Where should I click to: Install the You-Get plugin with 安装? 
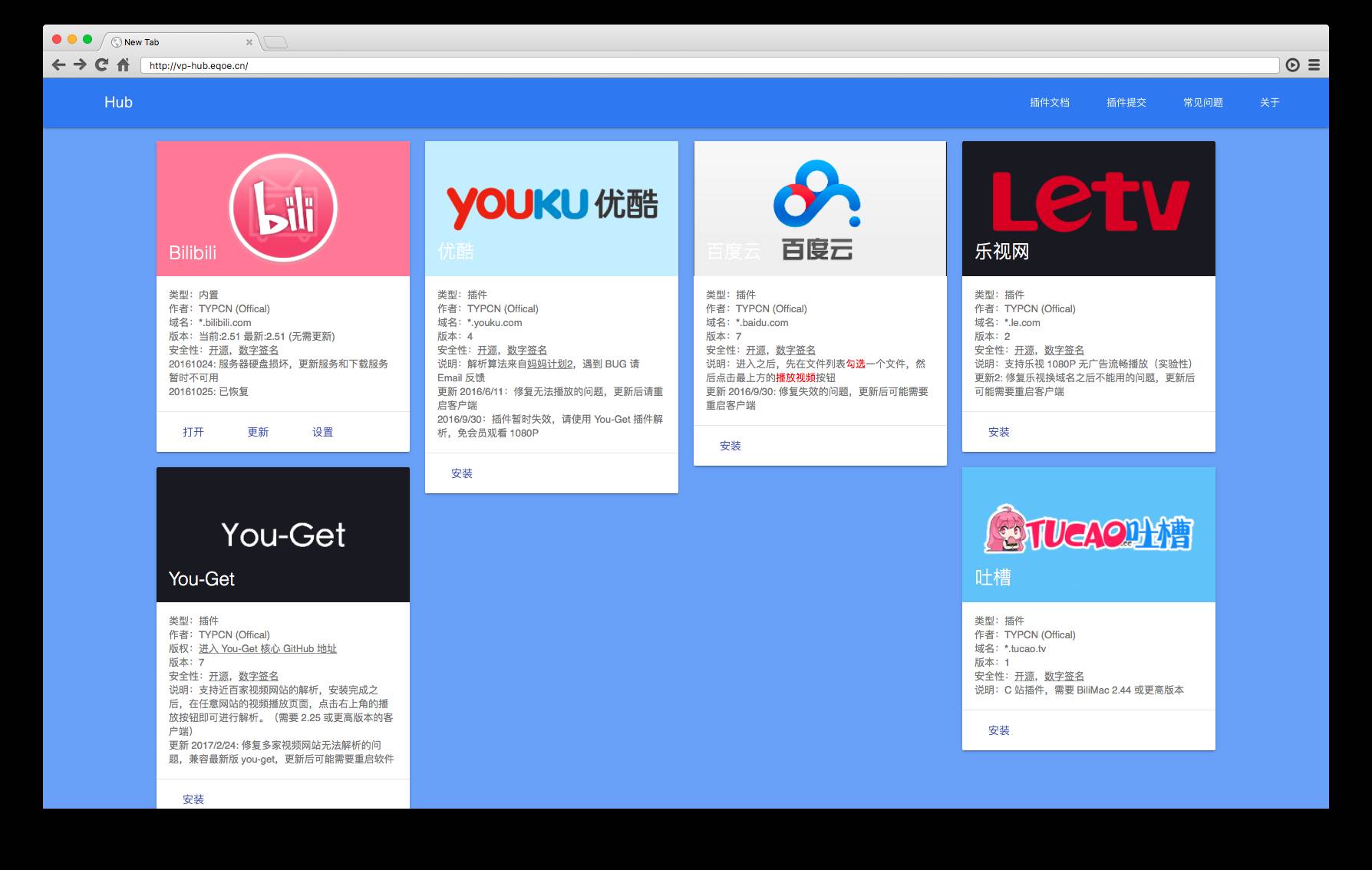193,799
